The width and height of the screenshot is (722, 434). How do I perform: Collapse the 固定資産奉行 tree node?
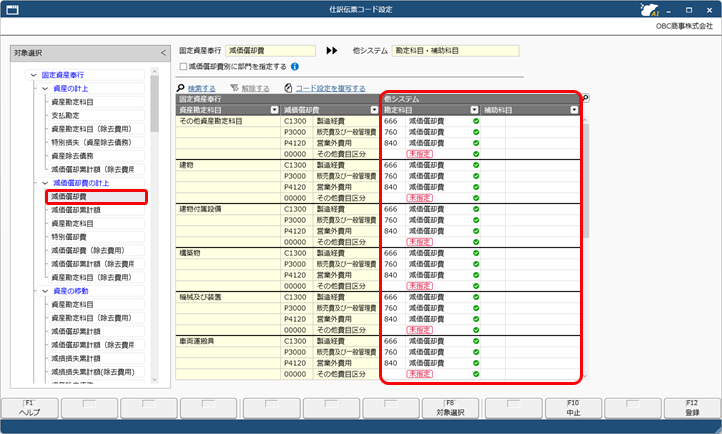(34, 75)
